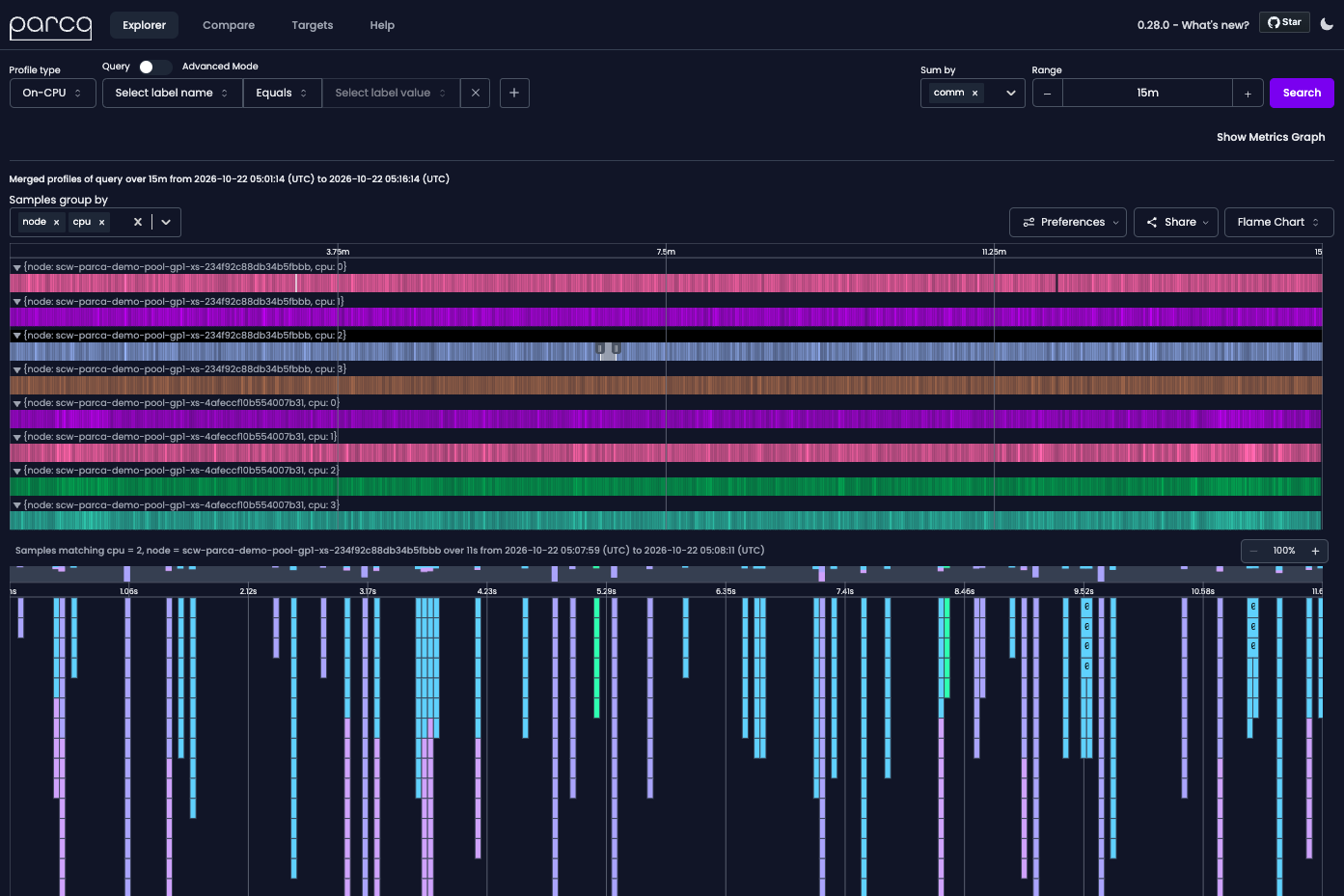
Task: Remove the comm tag from Sum by
Action: pos(974,93)
